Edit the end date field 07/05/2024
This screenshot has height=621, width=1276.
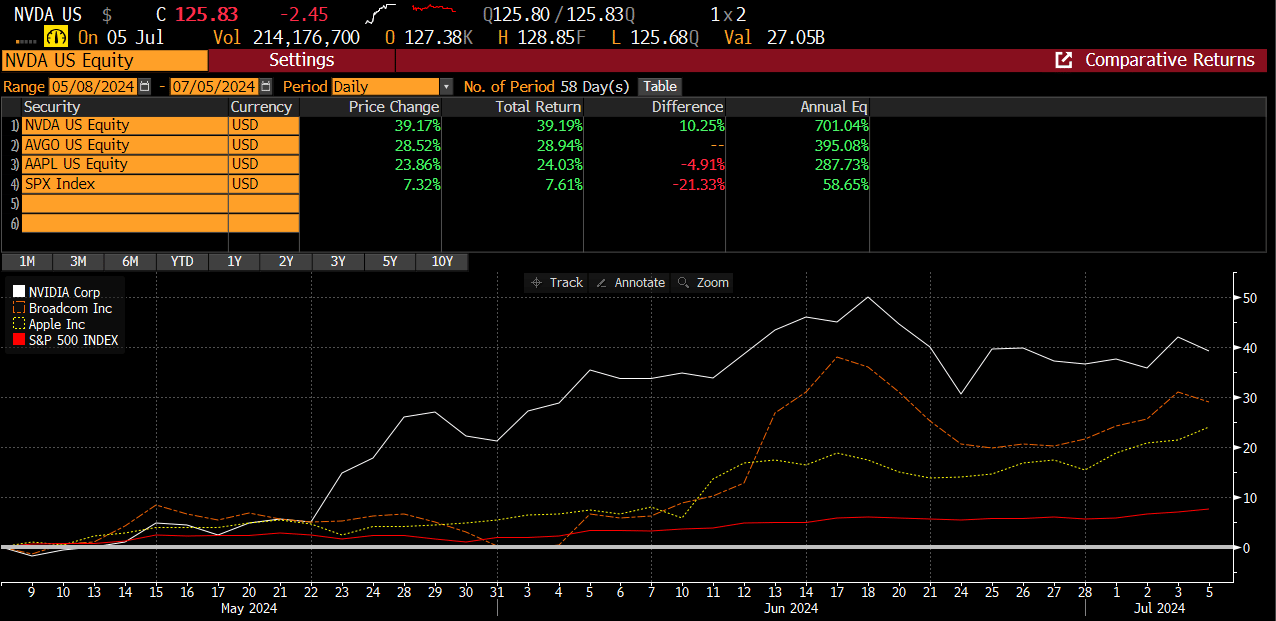[x=214, y=87]
